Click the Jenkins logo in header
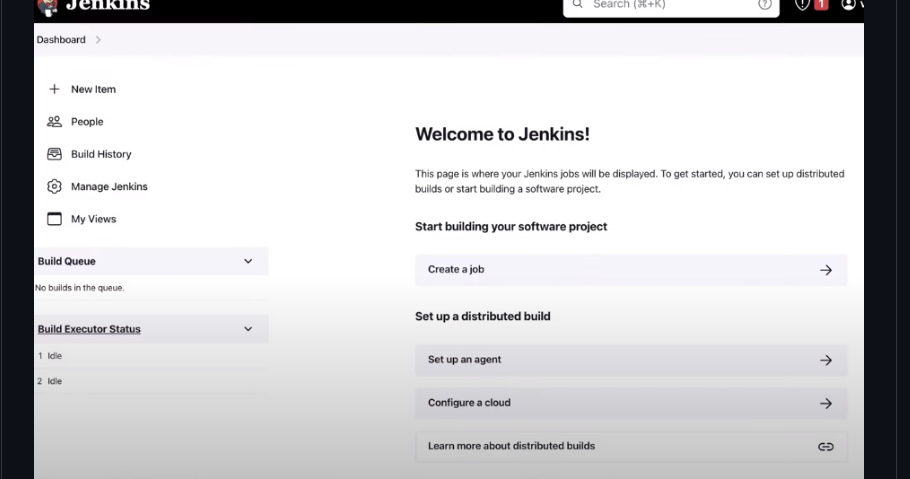The width and height of the screenshot is (910, 479). (x=48, y=7)
